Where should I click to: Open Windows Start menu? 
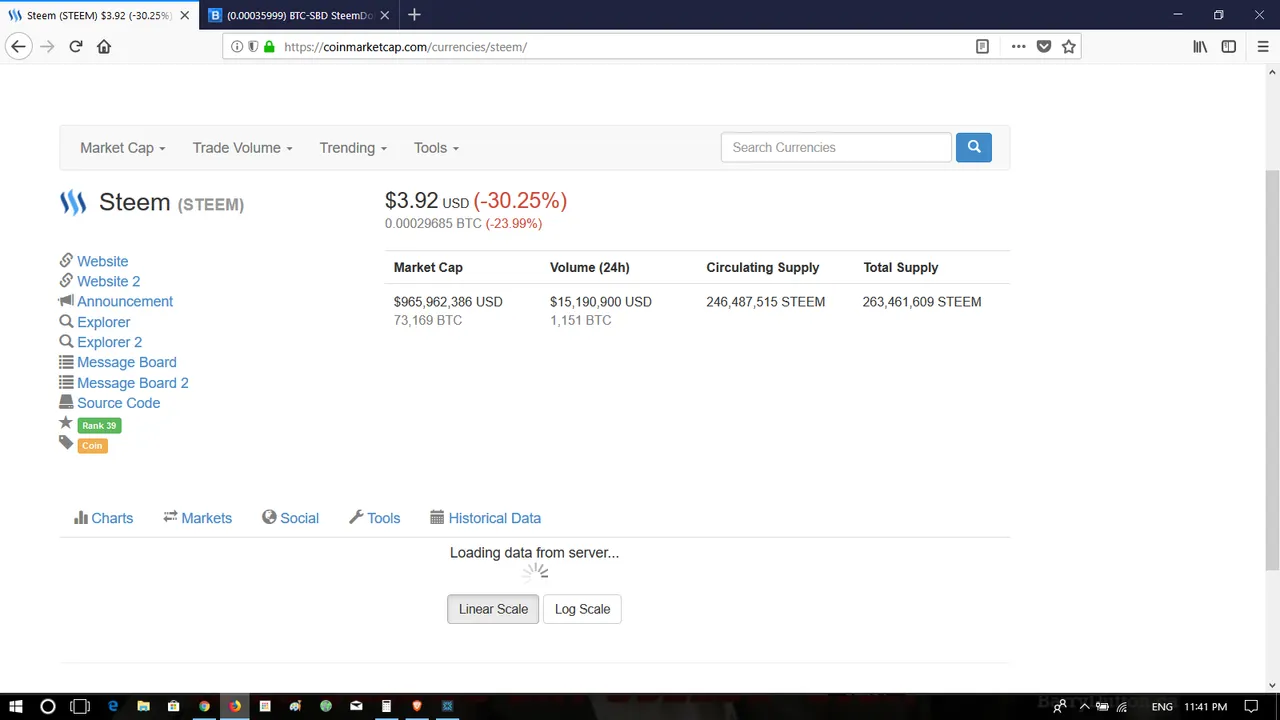click(x=15, y=706)
